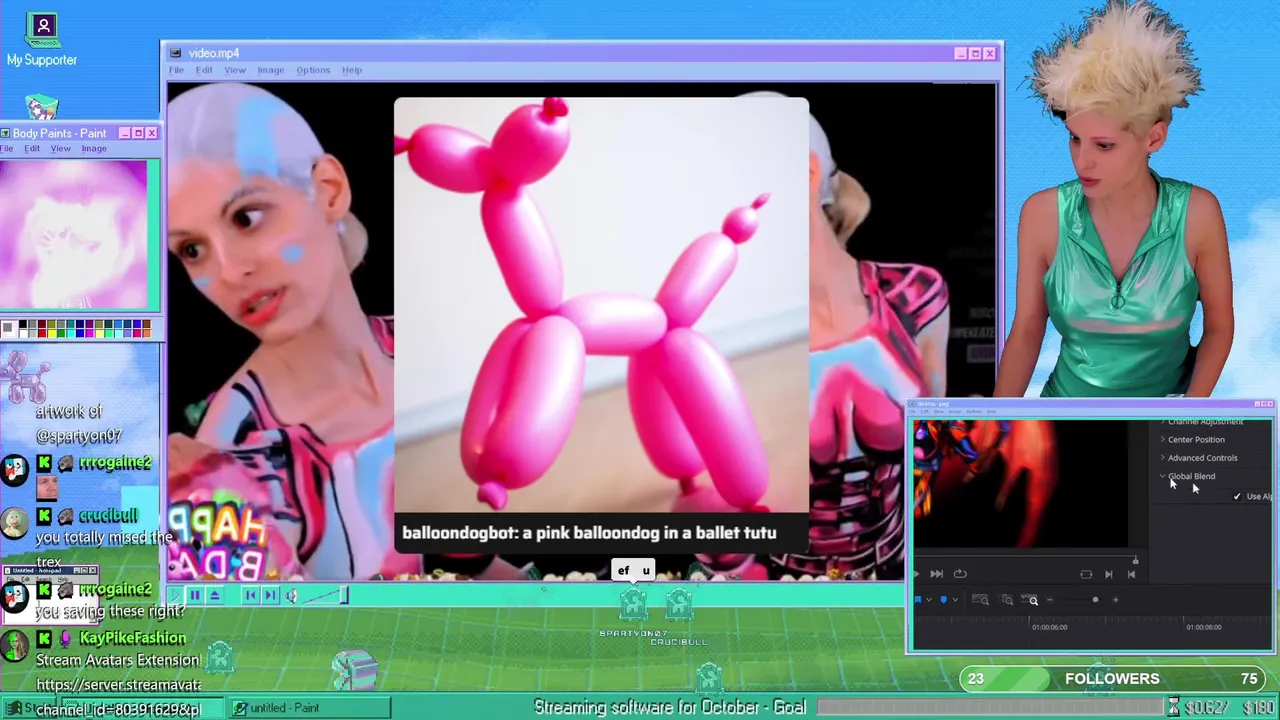Click the streamavatars server link in chat

[x=118, y=685]
